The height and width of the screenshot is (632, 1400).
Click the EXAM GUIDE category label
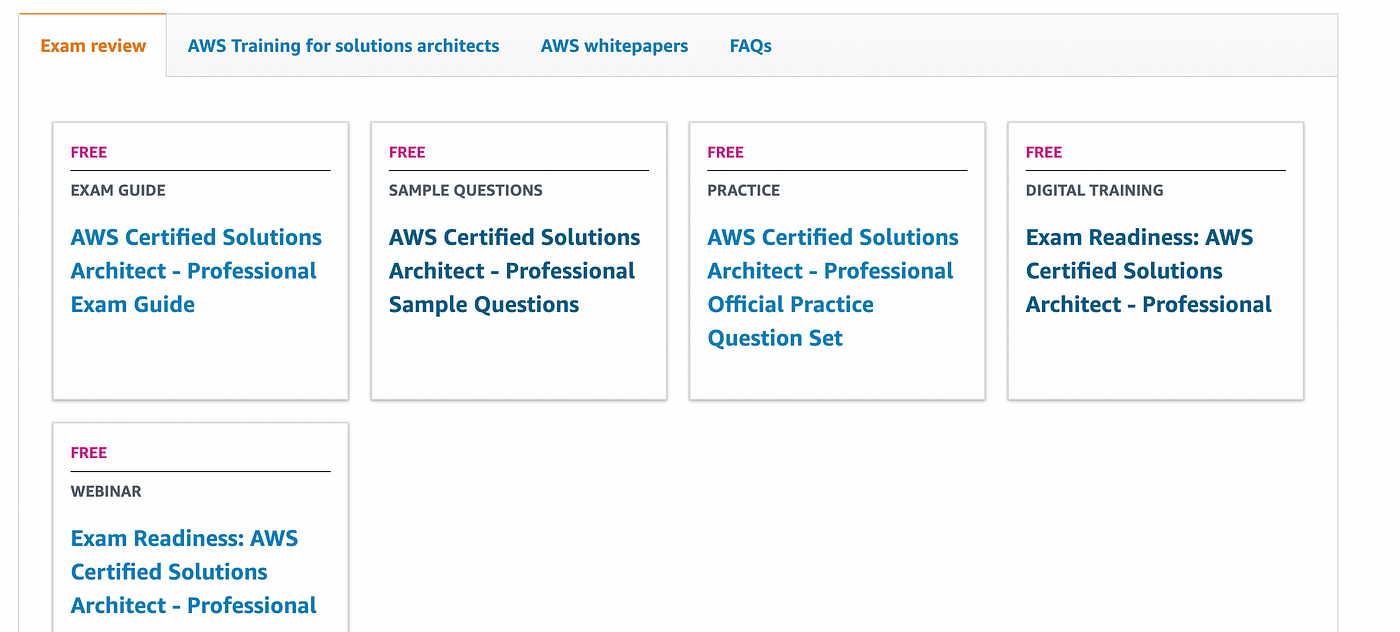[x=118, y=190]
